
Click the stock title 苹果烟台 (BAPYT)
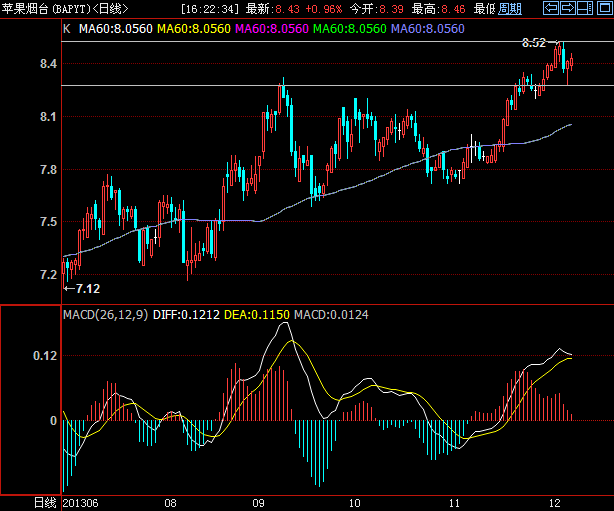click(x=45, y=9)
